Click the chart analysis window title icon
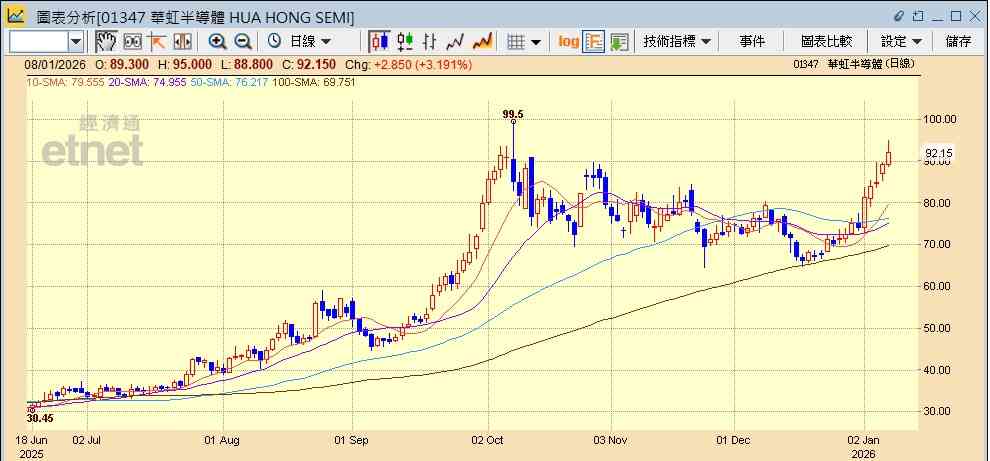The width and height of the screenshot is (990, 461). (x=16, y=15)
